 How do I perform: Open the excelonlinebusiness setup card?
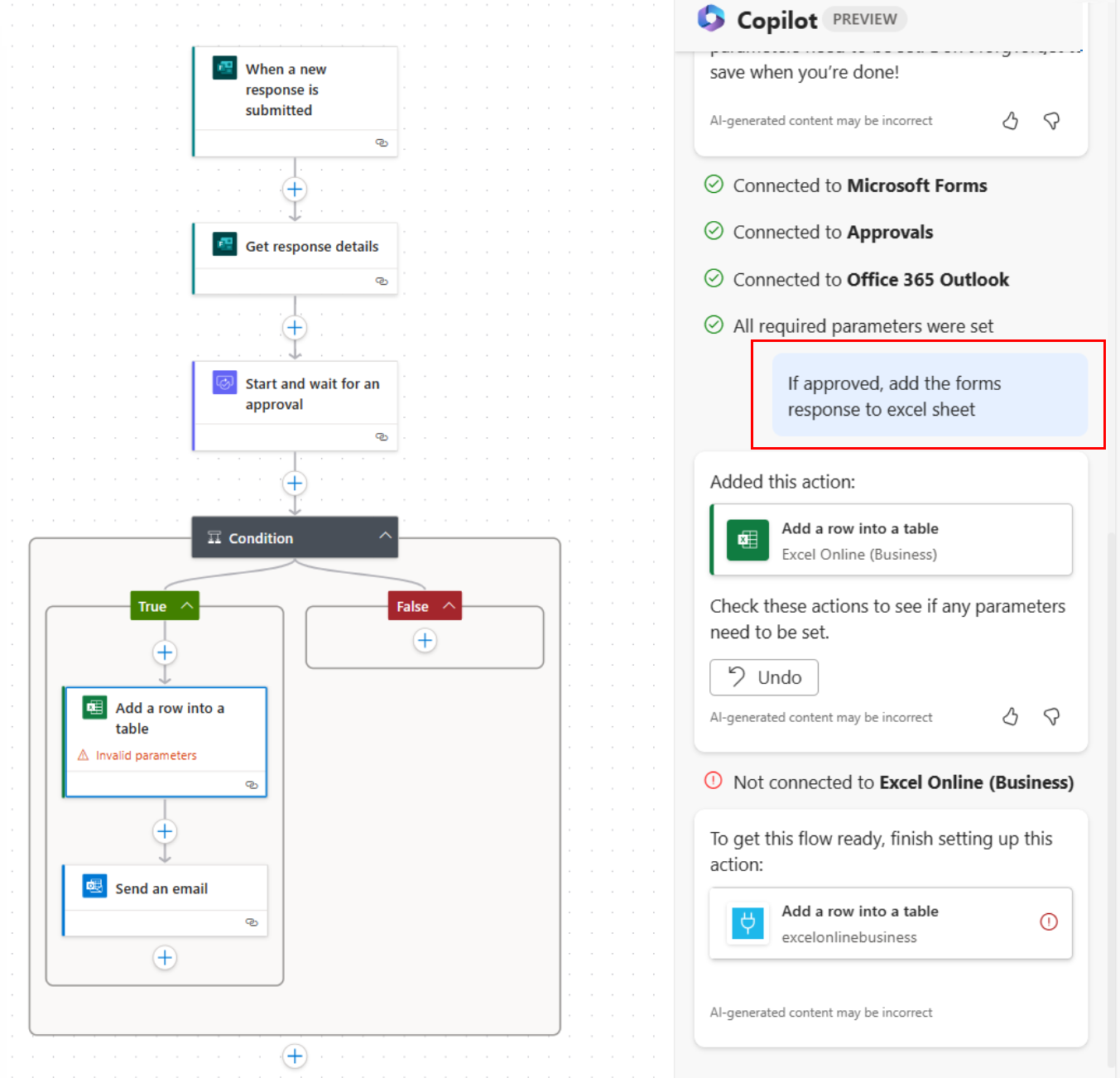(892, 923)
